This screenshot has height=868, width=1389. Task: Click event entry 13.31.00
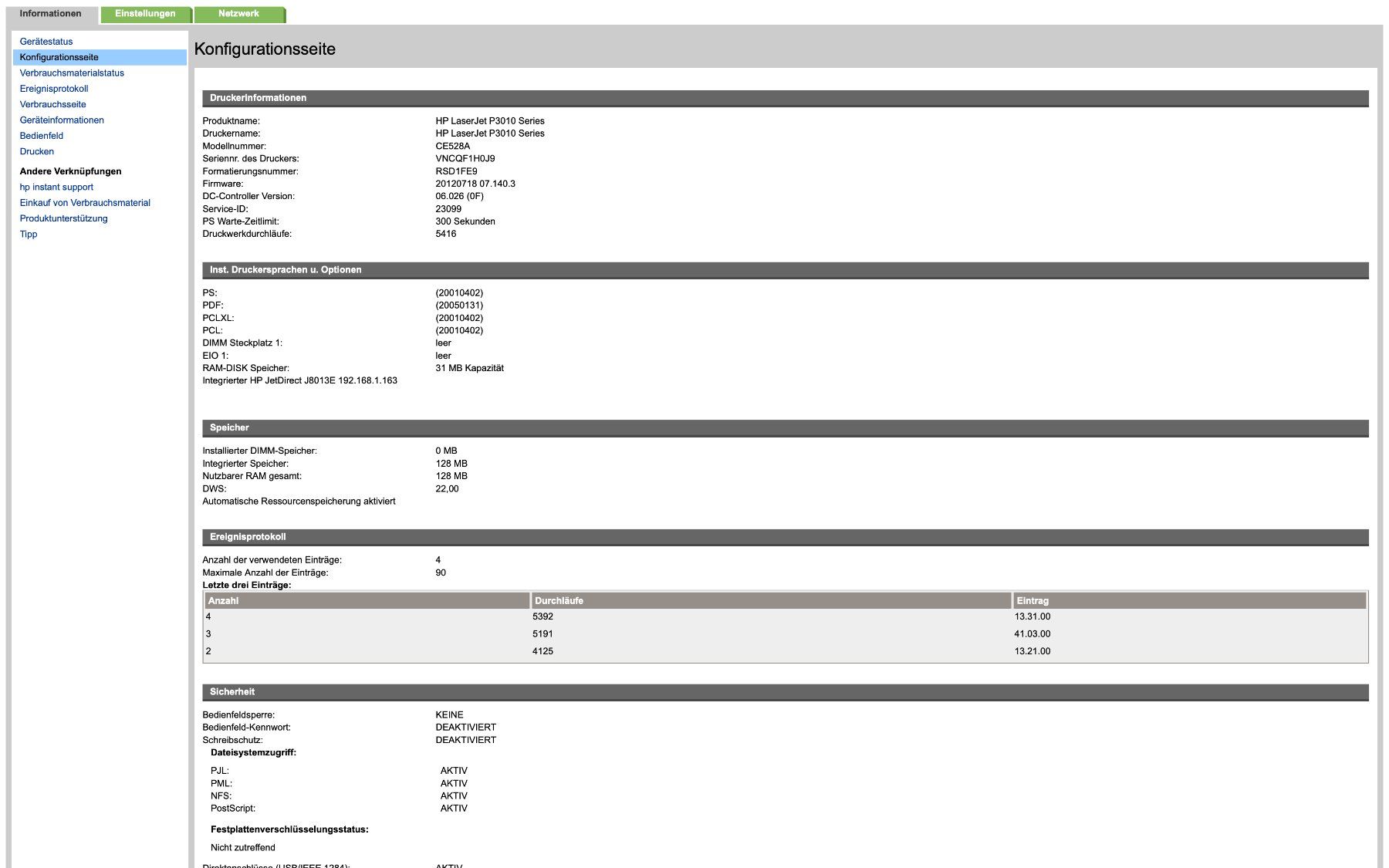(x=1032, y=616)
